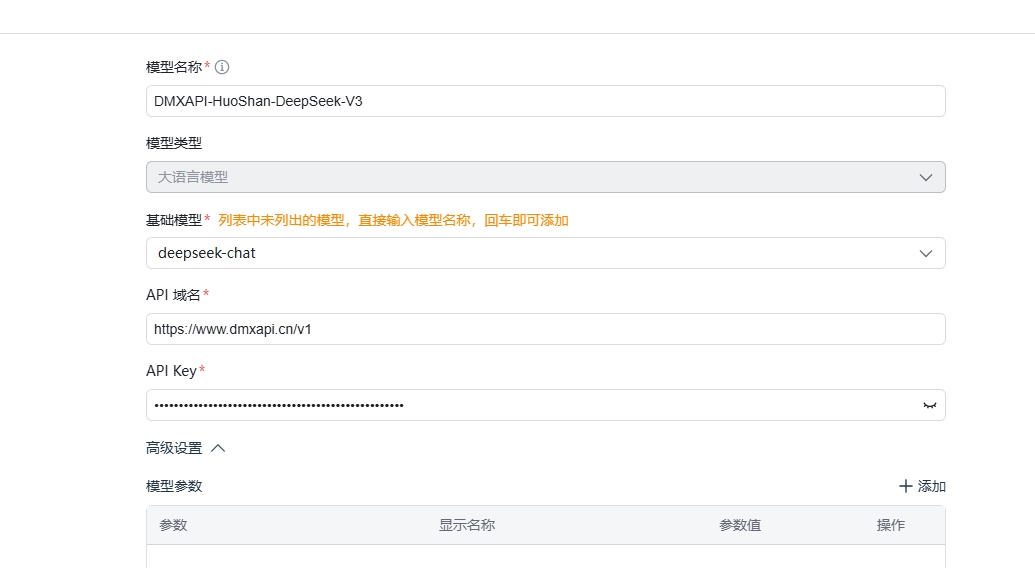The height and width of the screenshot is (568, 1035).
Task: Click the up chevron beside 高级设置
Action: point(218,448)
